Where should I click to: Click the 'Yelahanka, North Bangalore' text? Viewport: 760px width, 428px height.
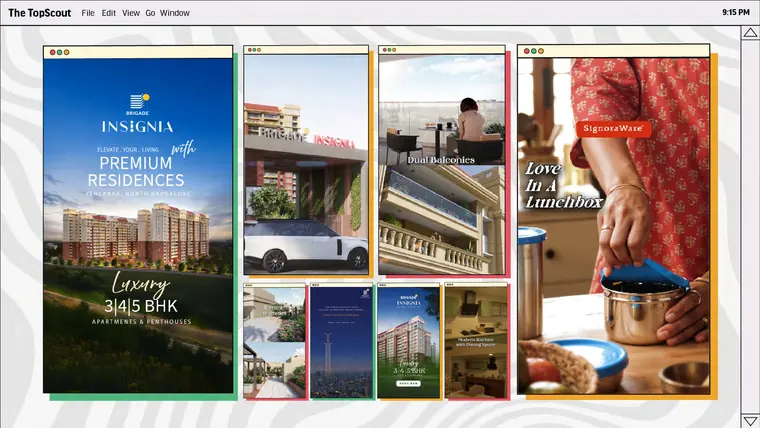(x=138, y=194)
